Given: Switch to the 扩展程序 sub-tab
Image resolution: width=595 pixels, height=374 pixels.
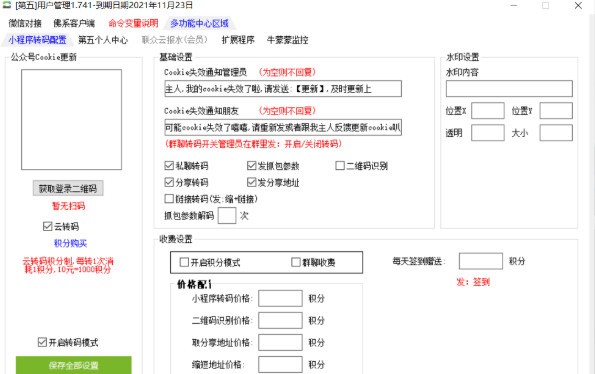Looking at the screenshot, I should click(238, 40).
